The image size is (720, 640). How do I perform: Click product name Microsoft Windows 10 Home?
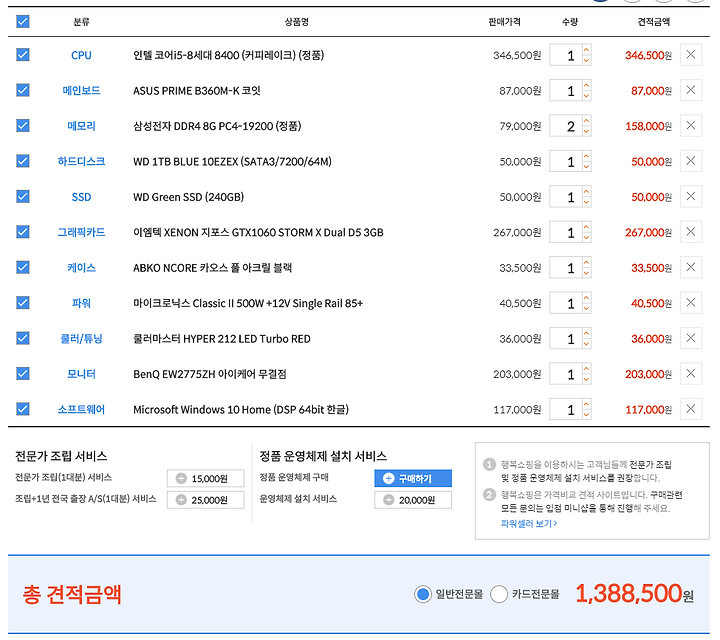pos(241,410)
